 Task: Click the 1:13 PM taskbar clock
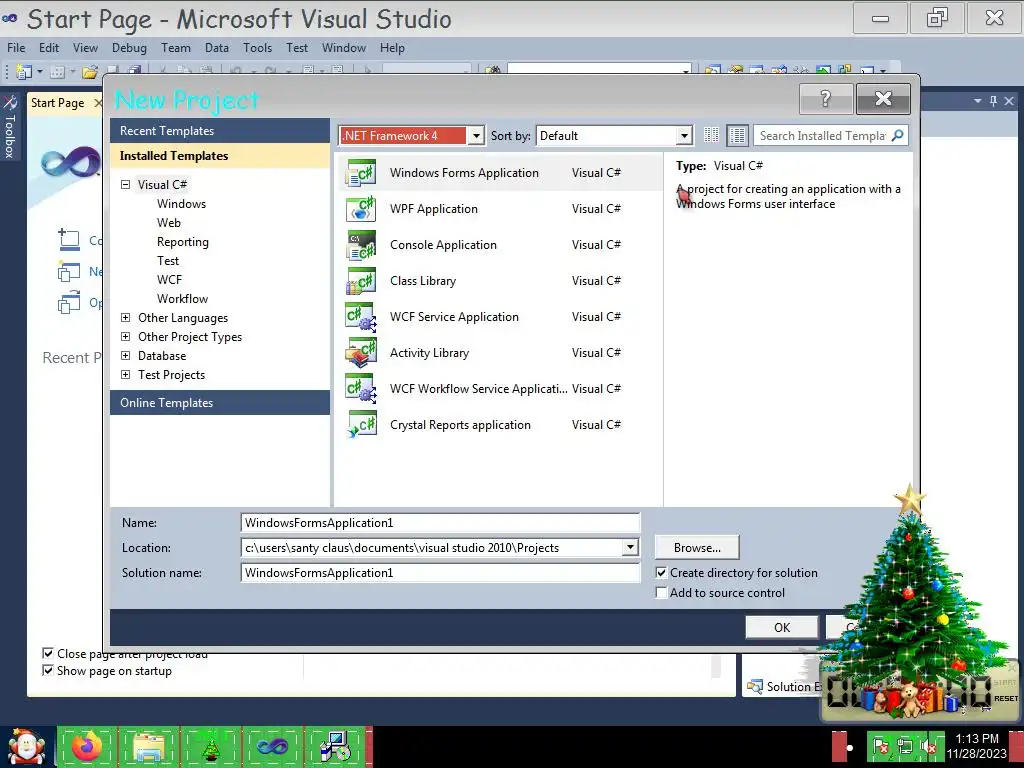coord(977,739)
